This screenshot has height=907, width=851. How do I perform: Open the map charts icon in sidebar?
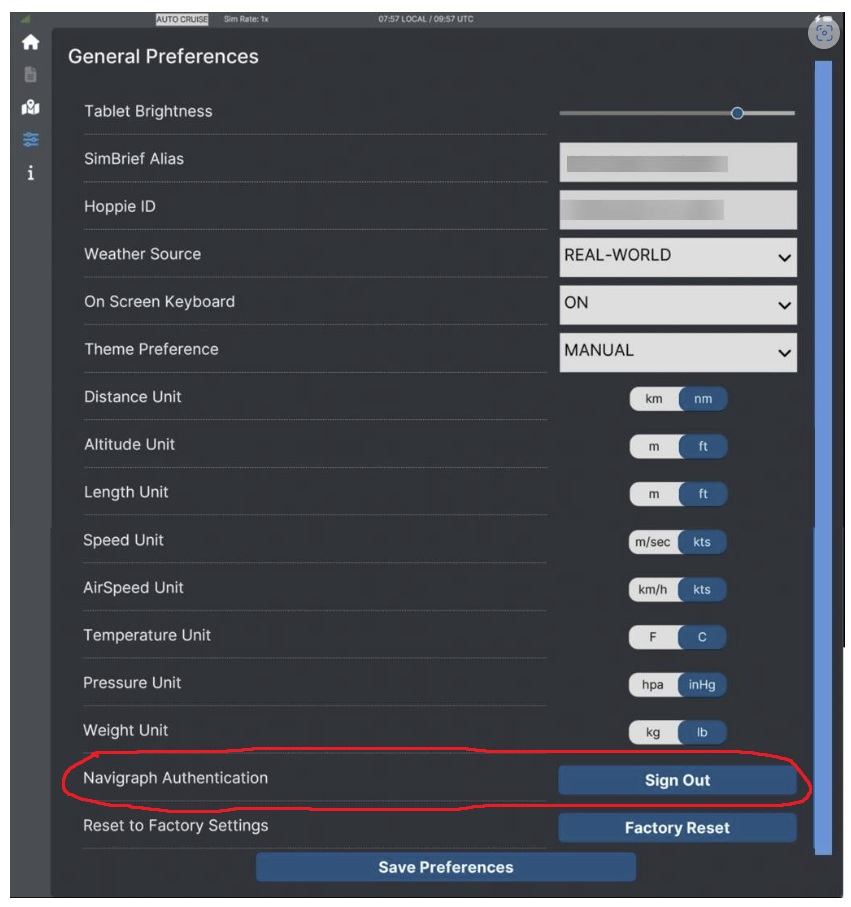coord(30,107)
